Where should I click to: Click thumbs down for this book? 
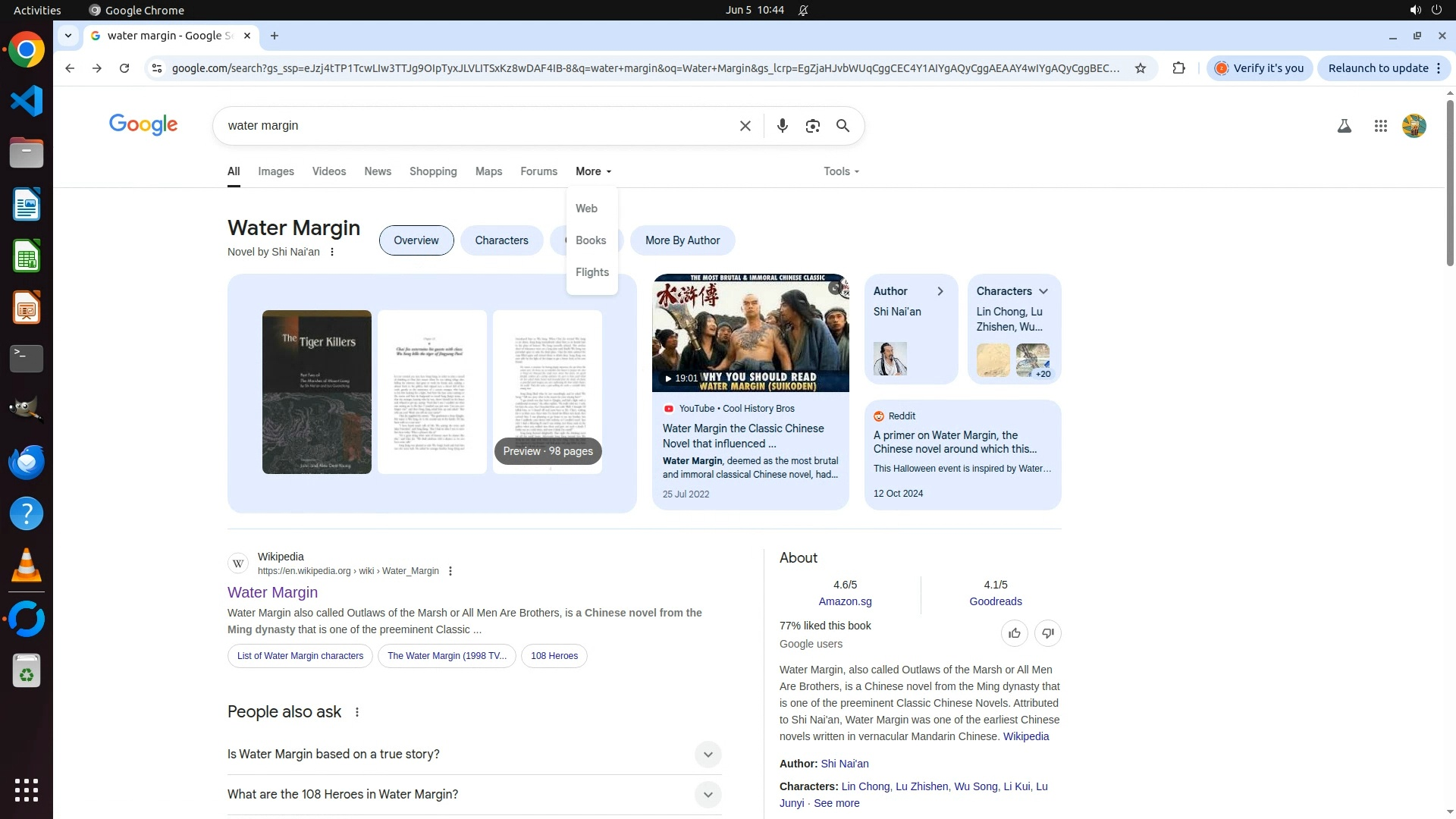1047,633
